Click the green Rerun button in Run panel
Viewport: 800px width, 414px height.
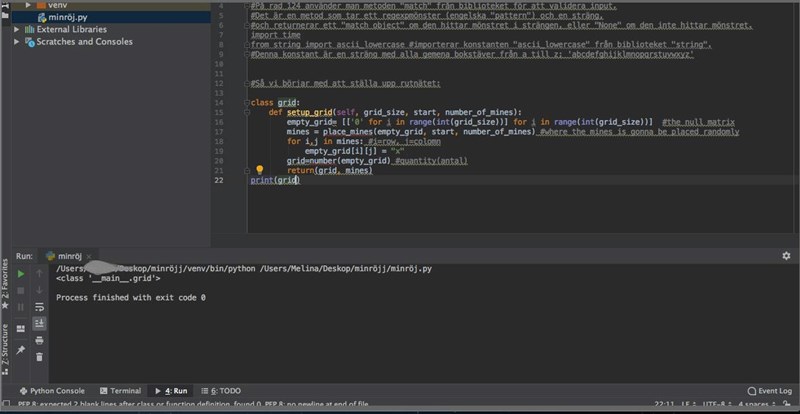coord(20,273)
